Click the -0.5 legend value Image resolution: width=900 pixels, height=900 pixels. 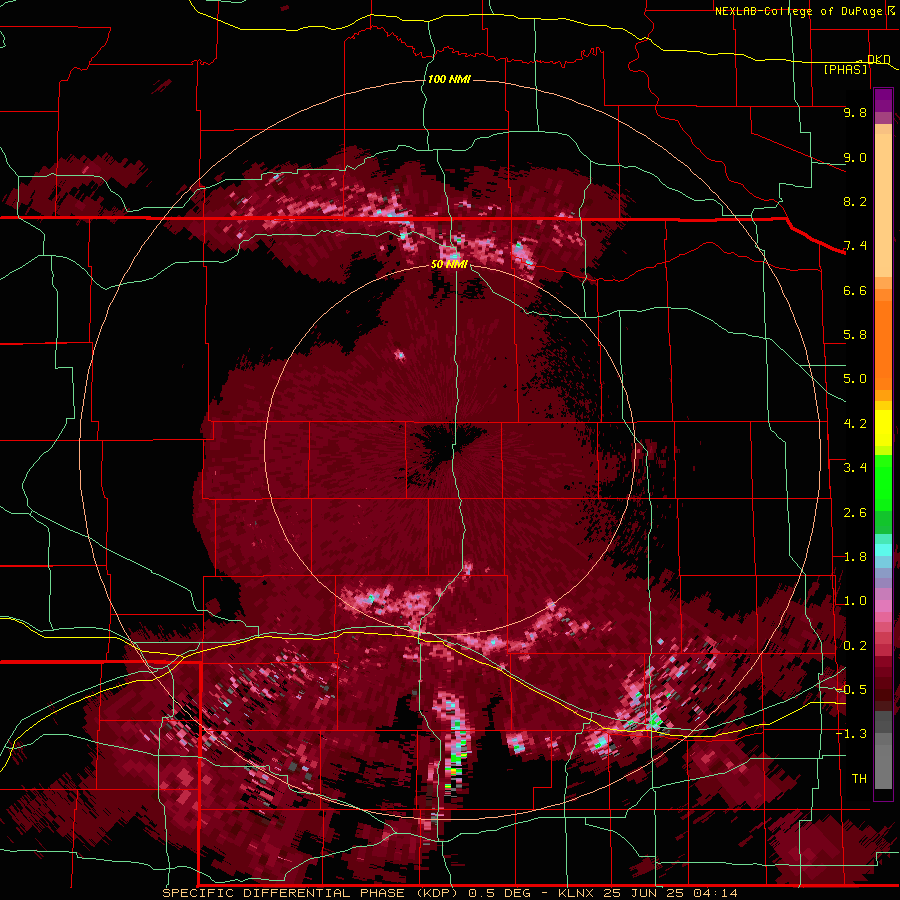[x=851, y=690]
